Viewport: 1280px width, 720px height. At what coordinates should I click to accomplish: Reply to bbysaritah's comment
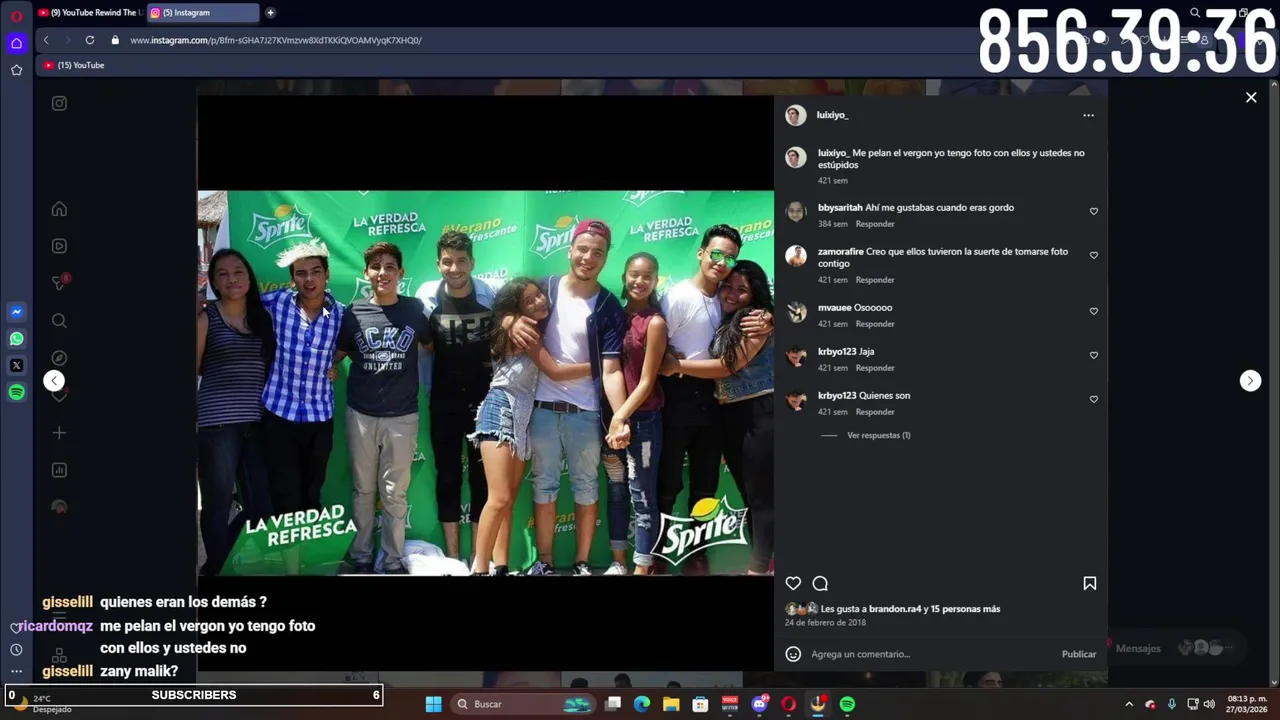coord(875,224)
